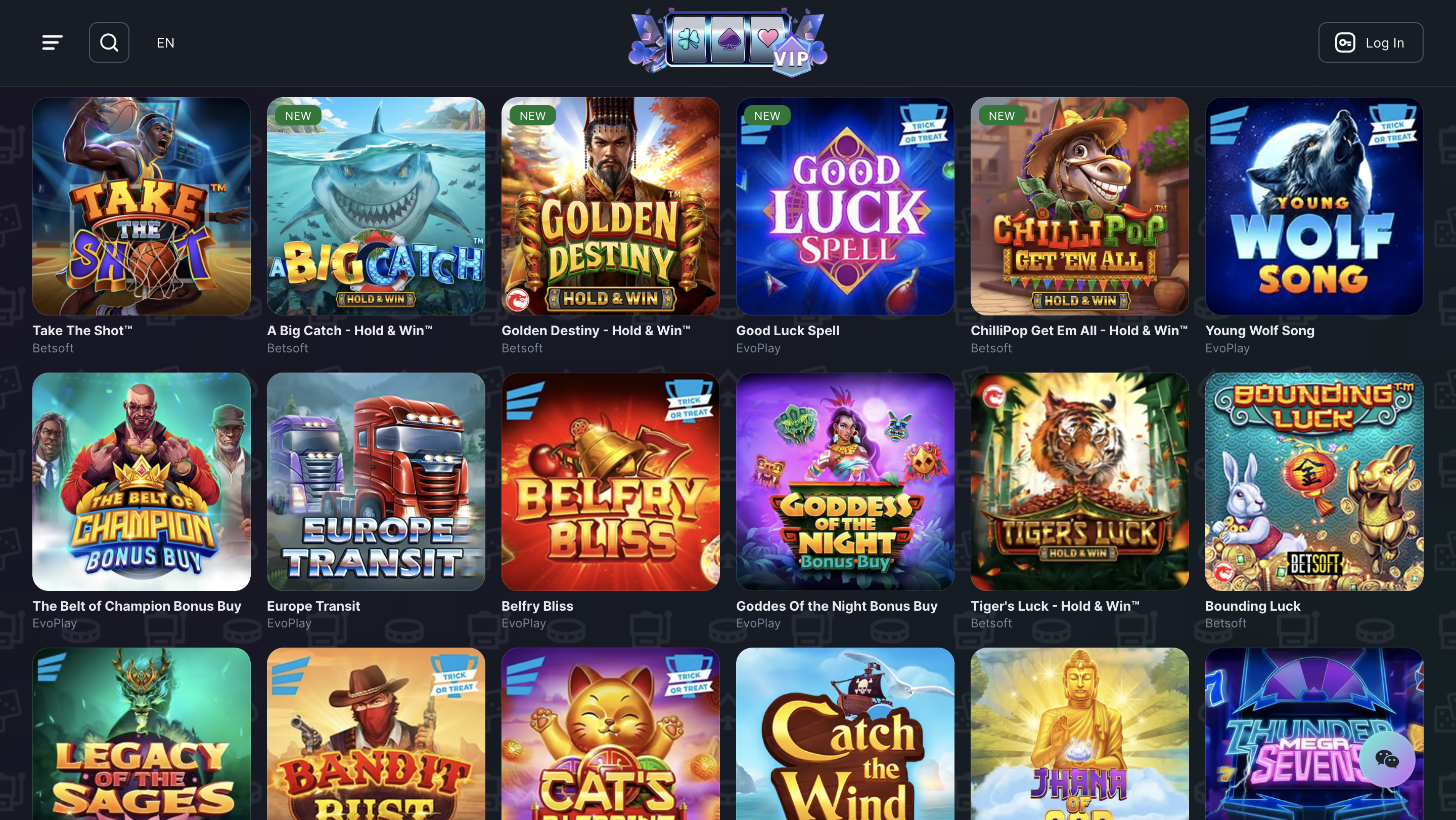Launch Catch the Wind game tile
Viewport: 1456px width, 820px height.
click(x=845, y=734)
